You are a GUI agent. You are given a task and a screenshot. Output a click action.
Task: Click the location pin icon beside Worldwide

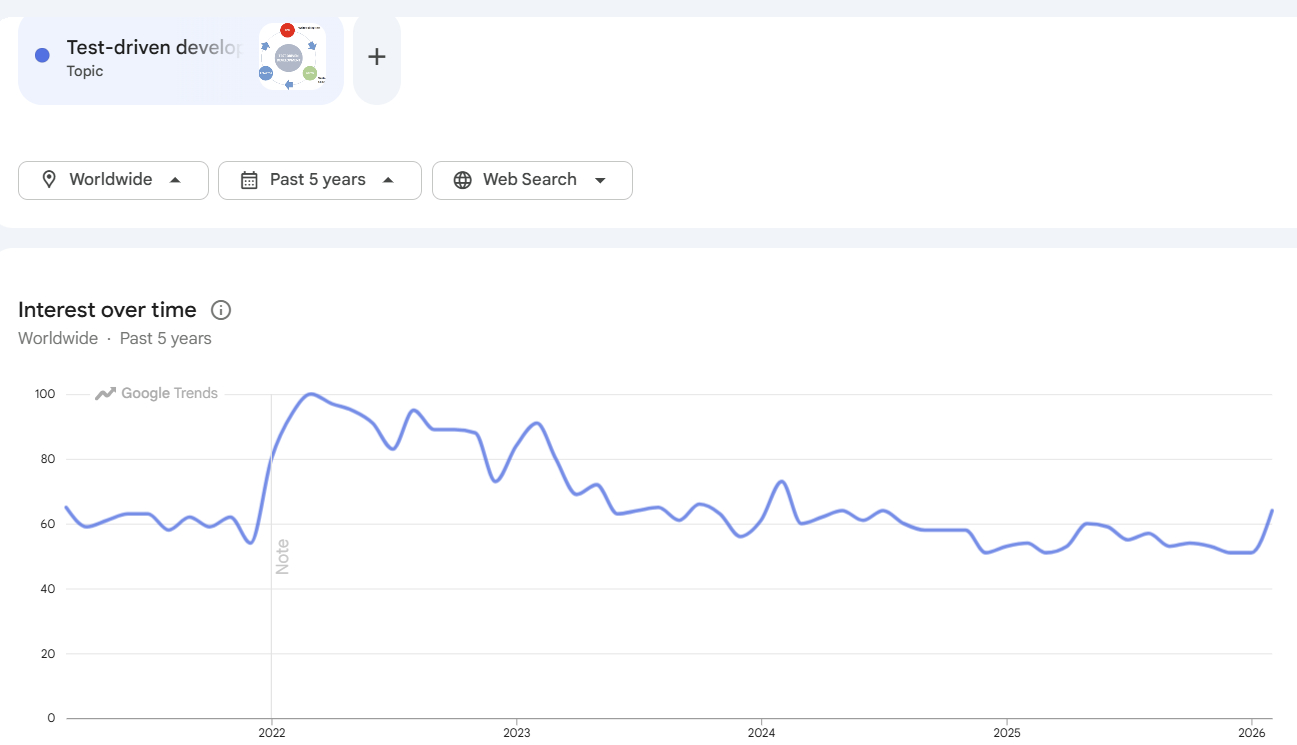pyautogui.click(x=48, y=180)
